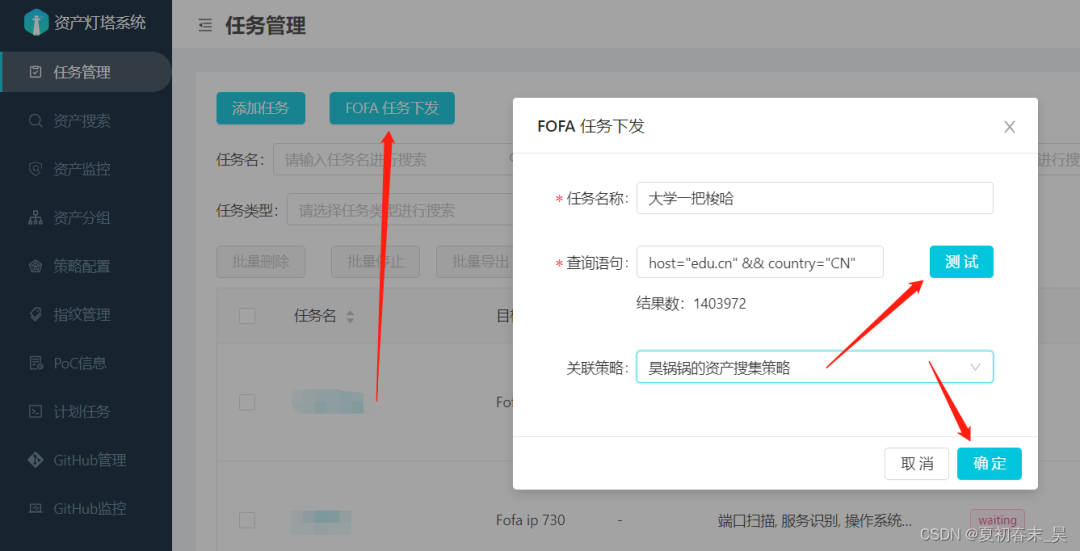Click the 测试 button
The height and width of the screenshot is (551, 1080).
[961, 262]
